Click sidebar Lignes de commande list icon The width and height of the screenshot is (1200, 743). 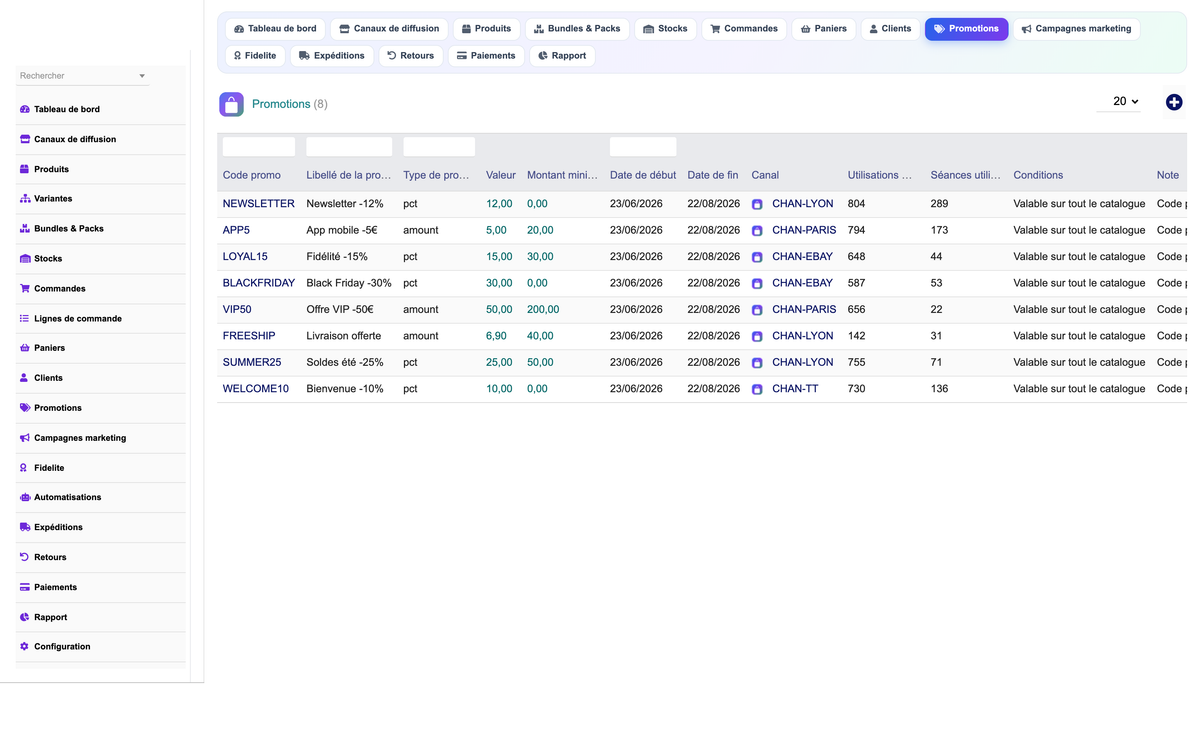pos(25,319)
